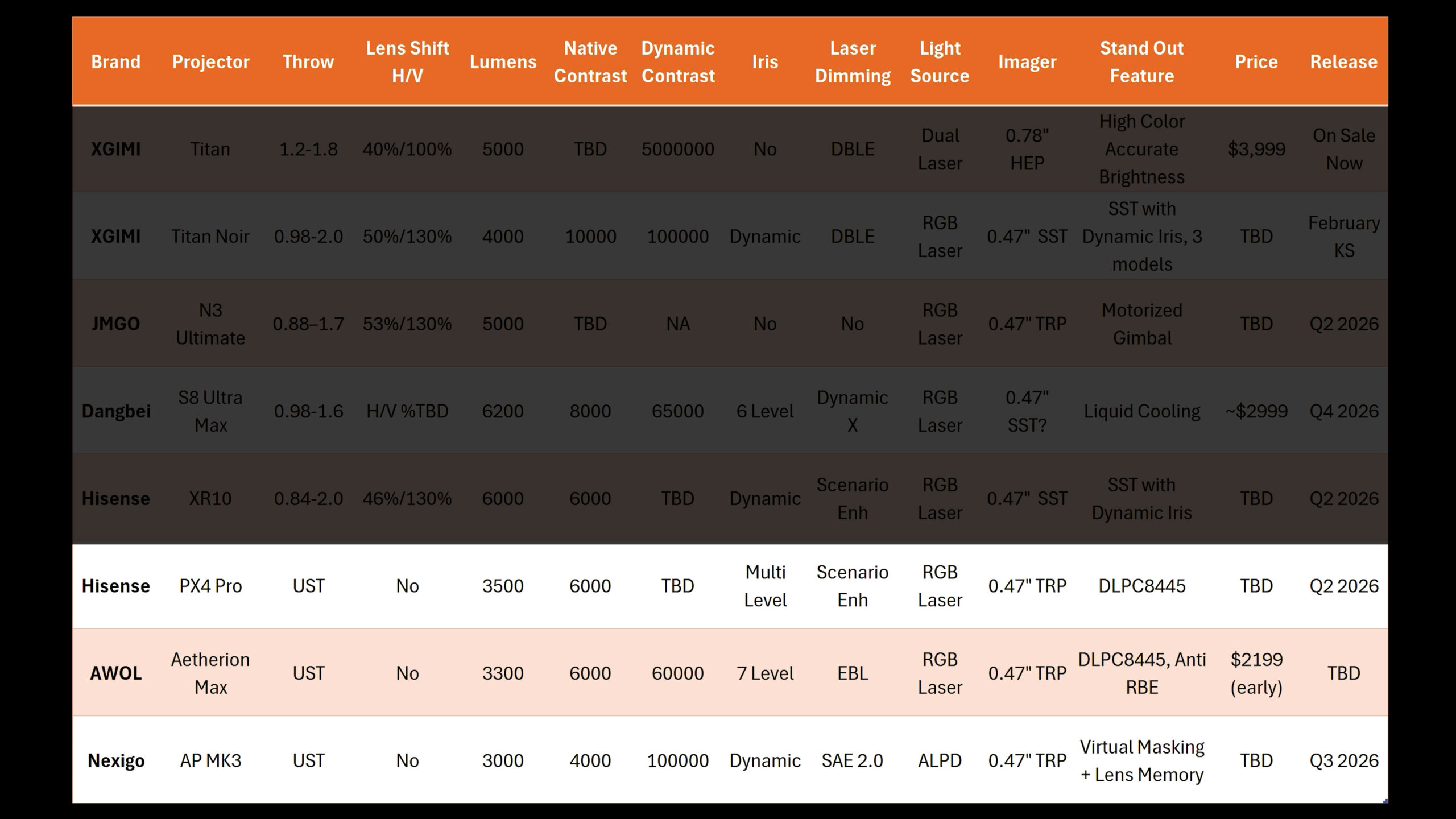
Task: Select the Aetherion Max projector cell
Action: (x=210, y=673)
